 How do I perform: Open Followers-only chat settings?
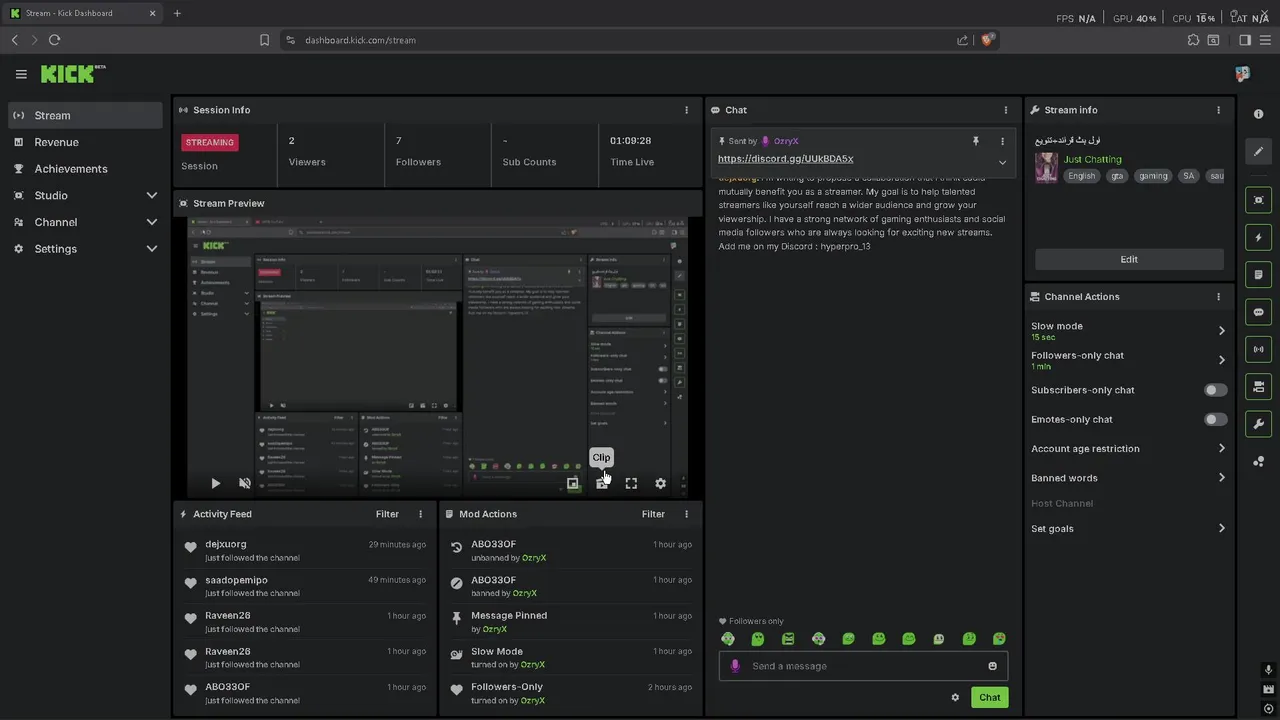[x=1128, y=360]
